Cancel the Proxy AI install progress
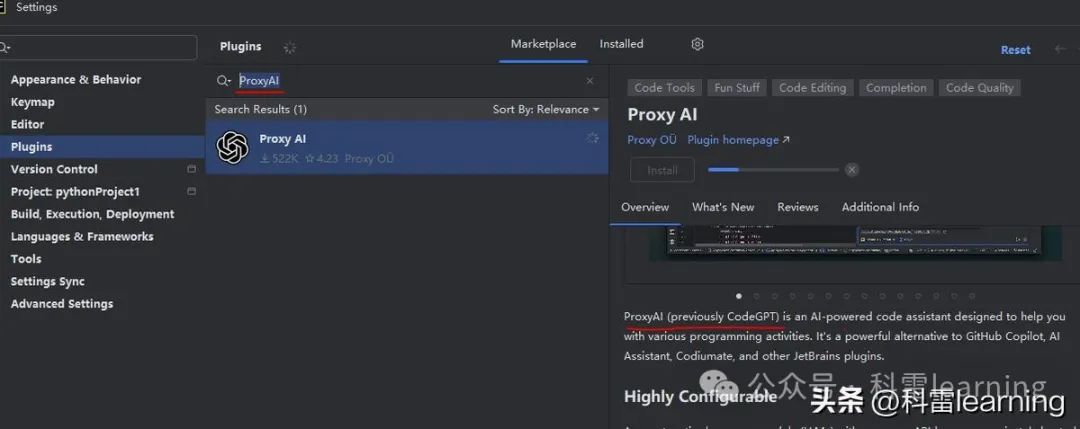The width and height of the screenshot is (1080, 429). point(852,170)
